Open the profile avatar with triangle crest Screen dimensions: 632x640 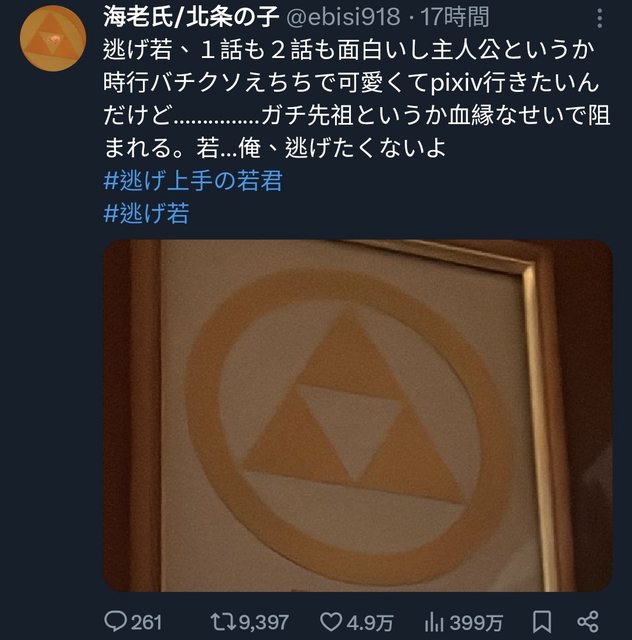click(53, 39)
